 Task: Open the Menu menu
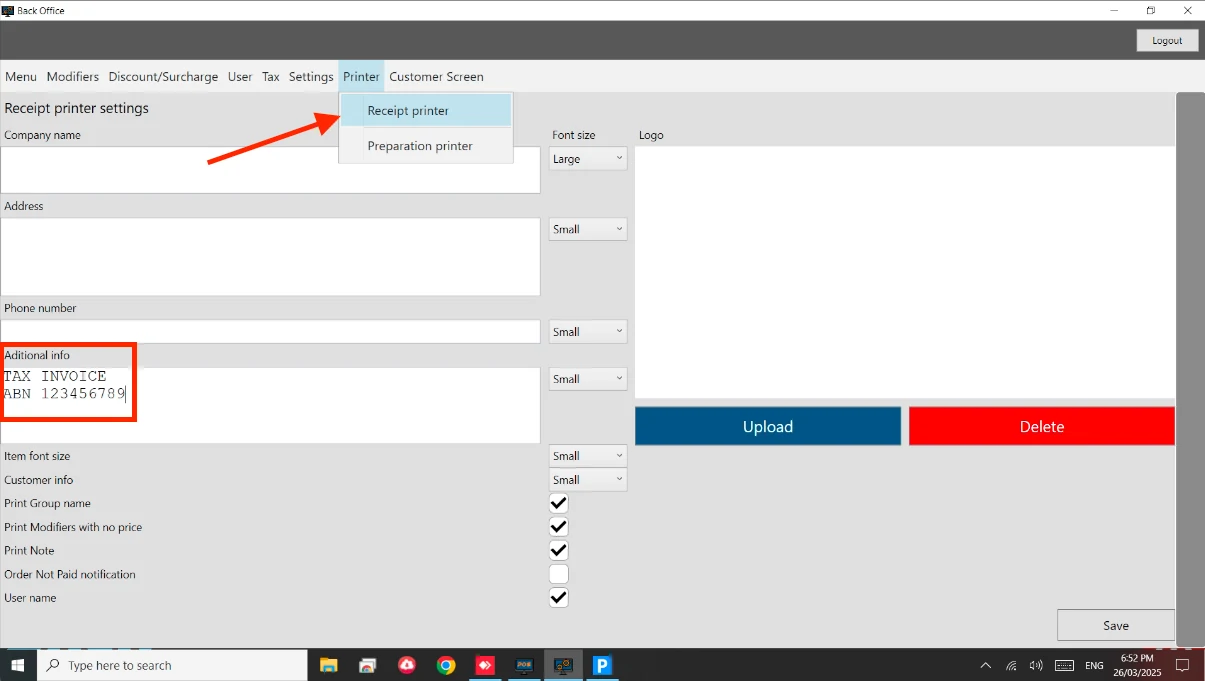(x=21, y=76)
